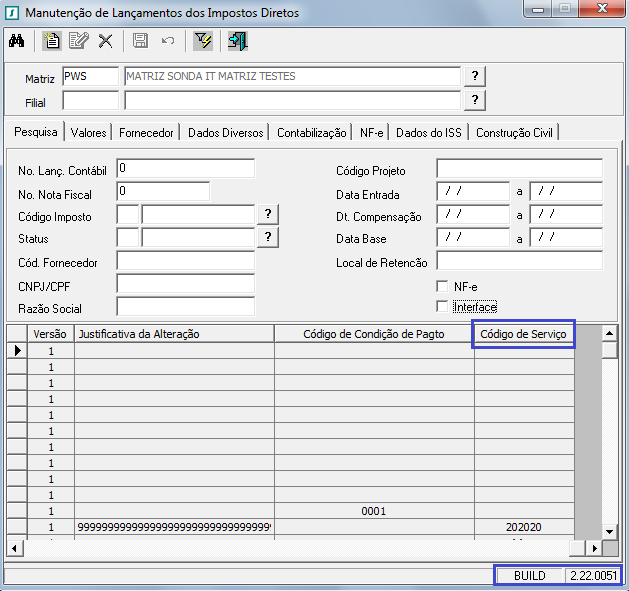
Task: Open Código Imposto lookup question mark
Action: point(268,215)
